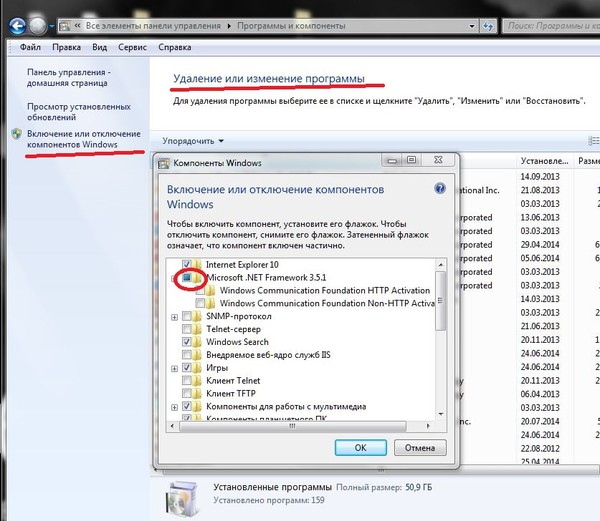Viewport: 600px width, 521px height.
Task: Uncheck the Игры checkbox
Action: (187, 368)
